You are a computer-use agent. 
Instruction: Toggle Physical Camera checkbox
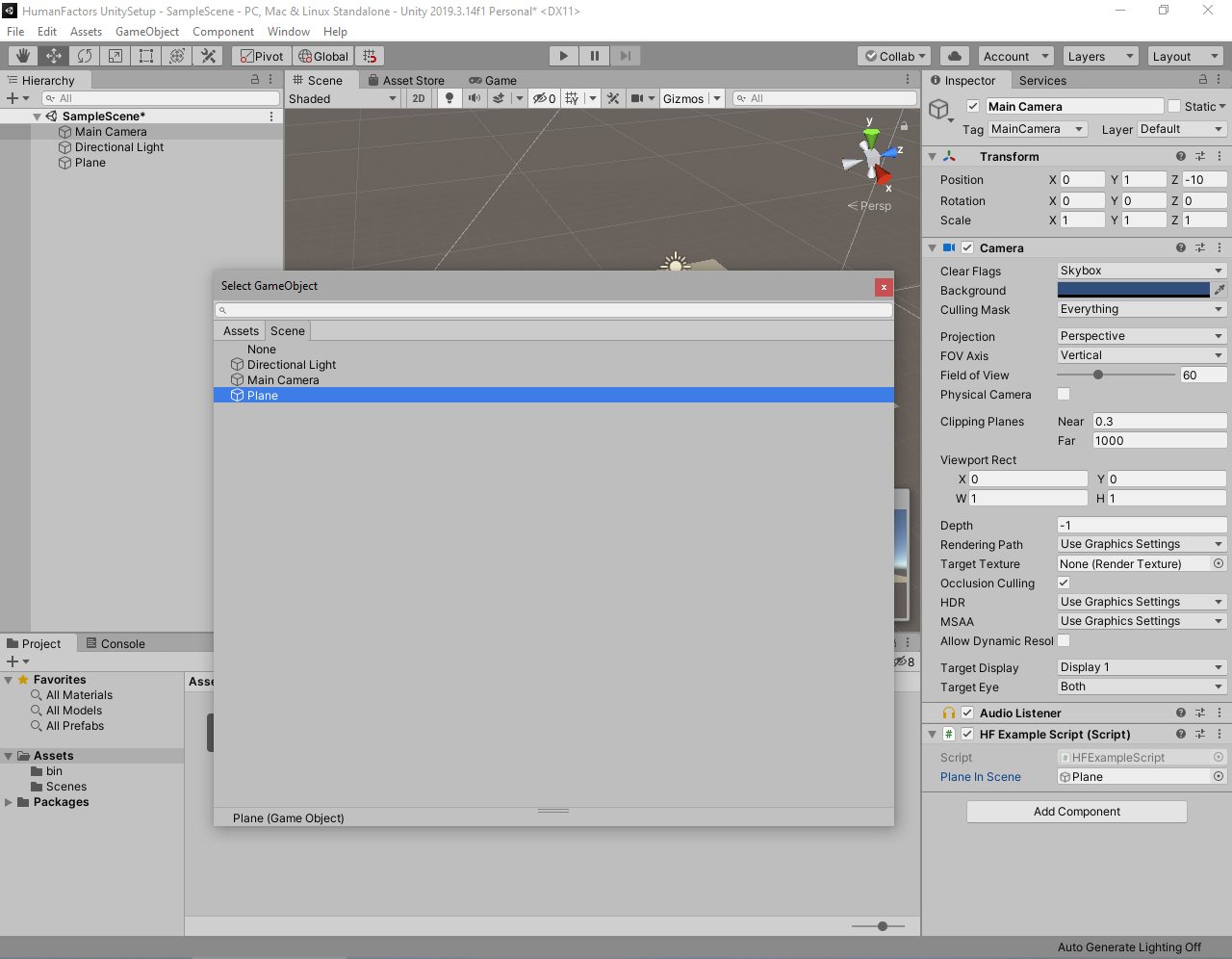coord(1064,394)
